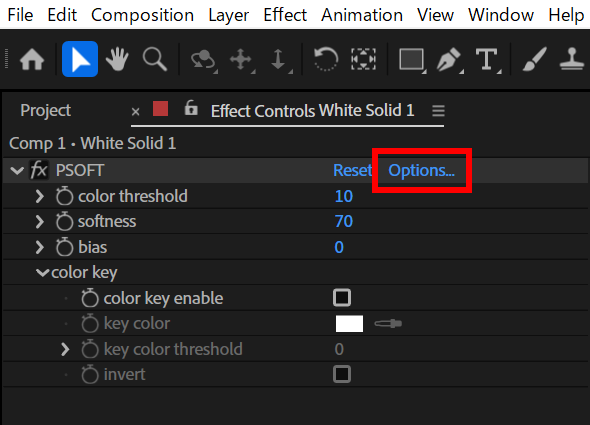590x425 pixels.
Task: Toggle the invert checkbox
Action: coord(342,374)
